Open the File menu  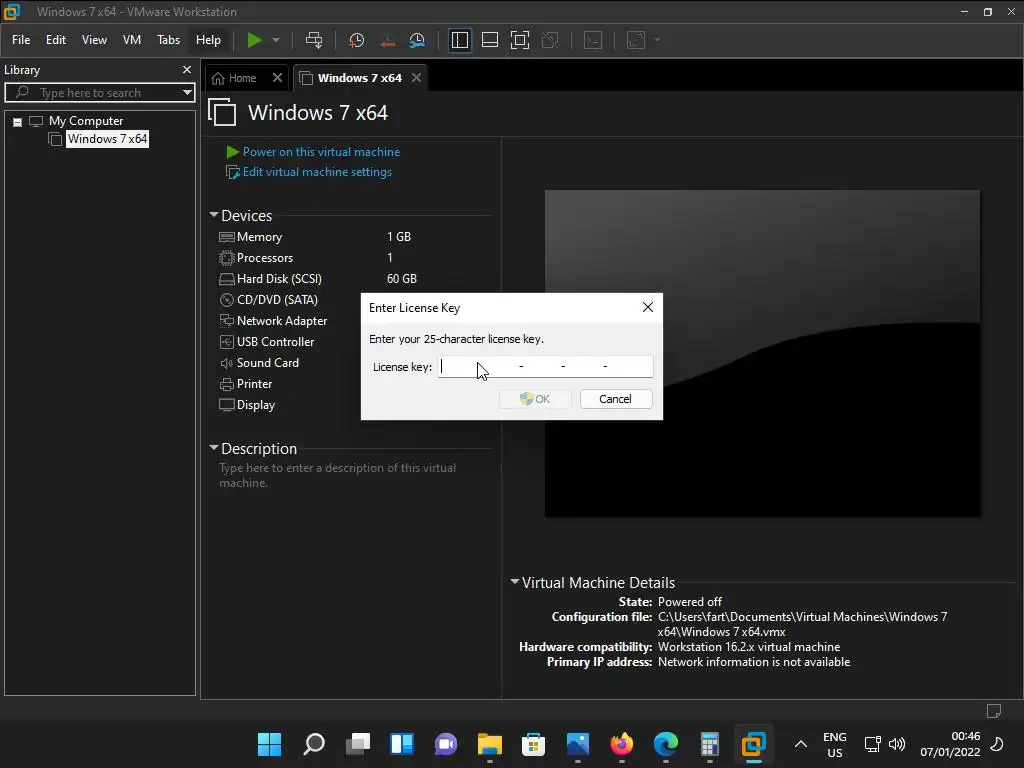point(21,40)
